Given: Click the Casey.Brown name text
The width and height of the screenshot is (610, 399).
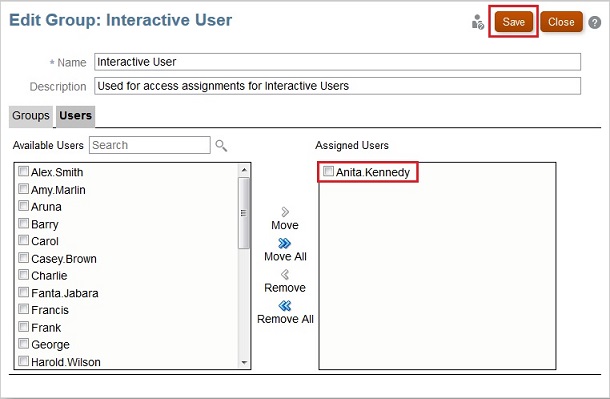Looking at the screenshot, I should tap(64, 259).
